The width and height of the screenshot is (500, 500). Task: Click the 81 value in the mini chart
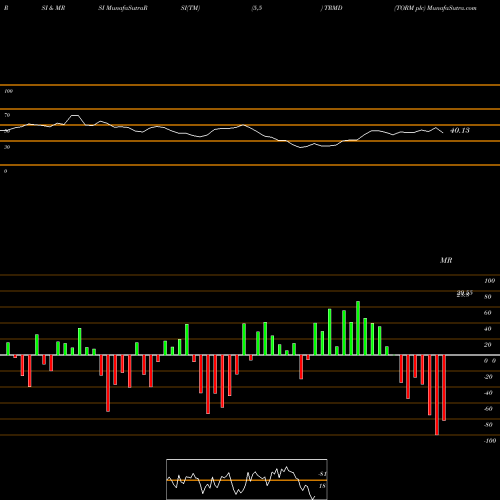pos(322,474)
